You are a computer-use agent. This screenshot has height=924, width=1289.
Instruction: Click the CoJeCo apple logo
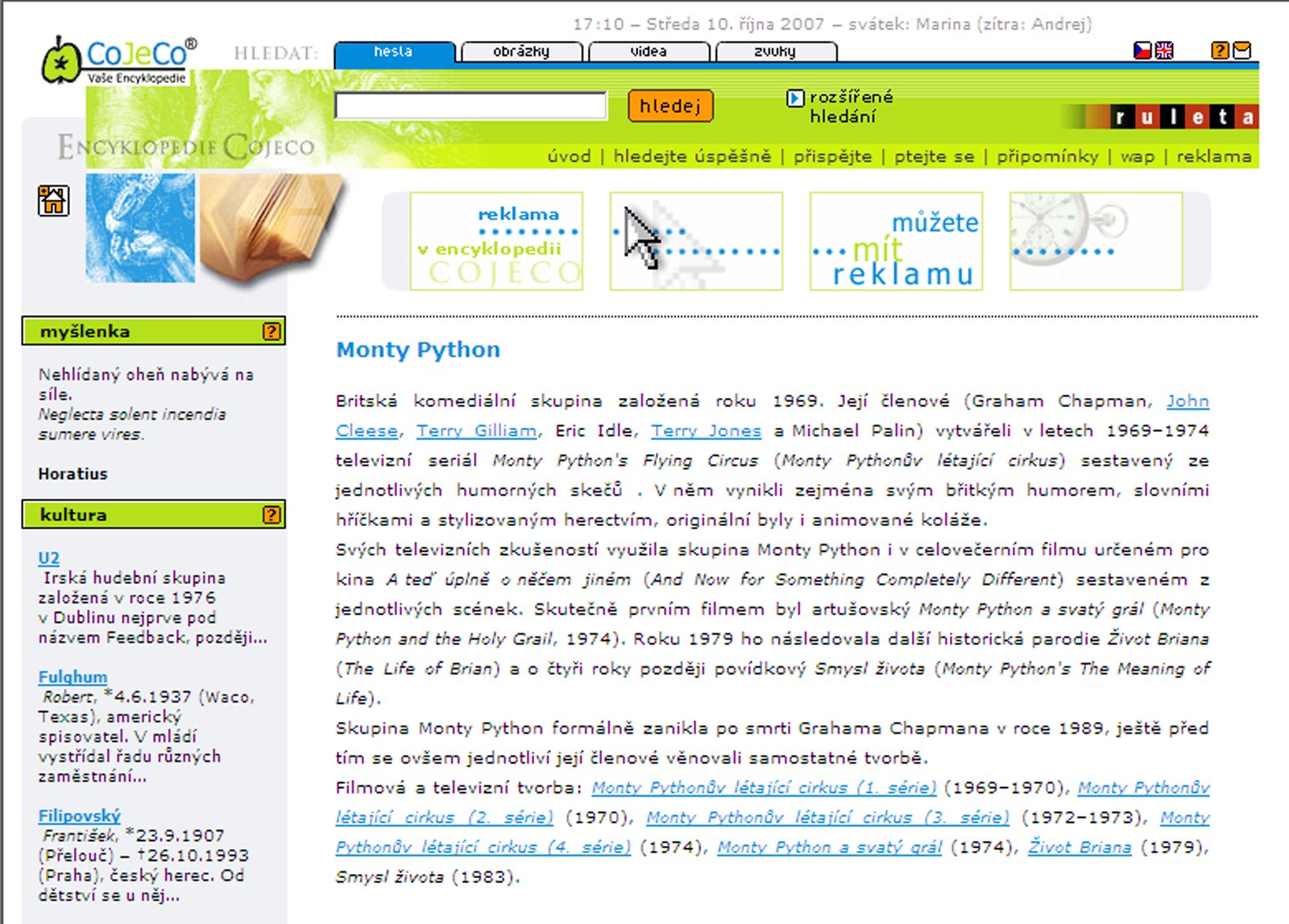[61, 60]
